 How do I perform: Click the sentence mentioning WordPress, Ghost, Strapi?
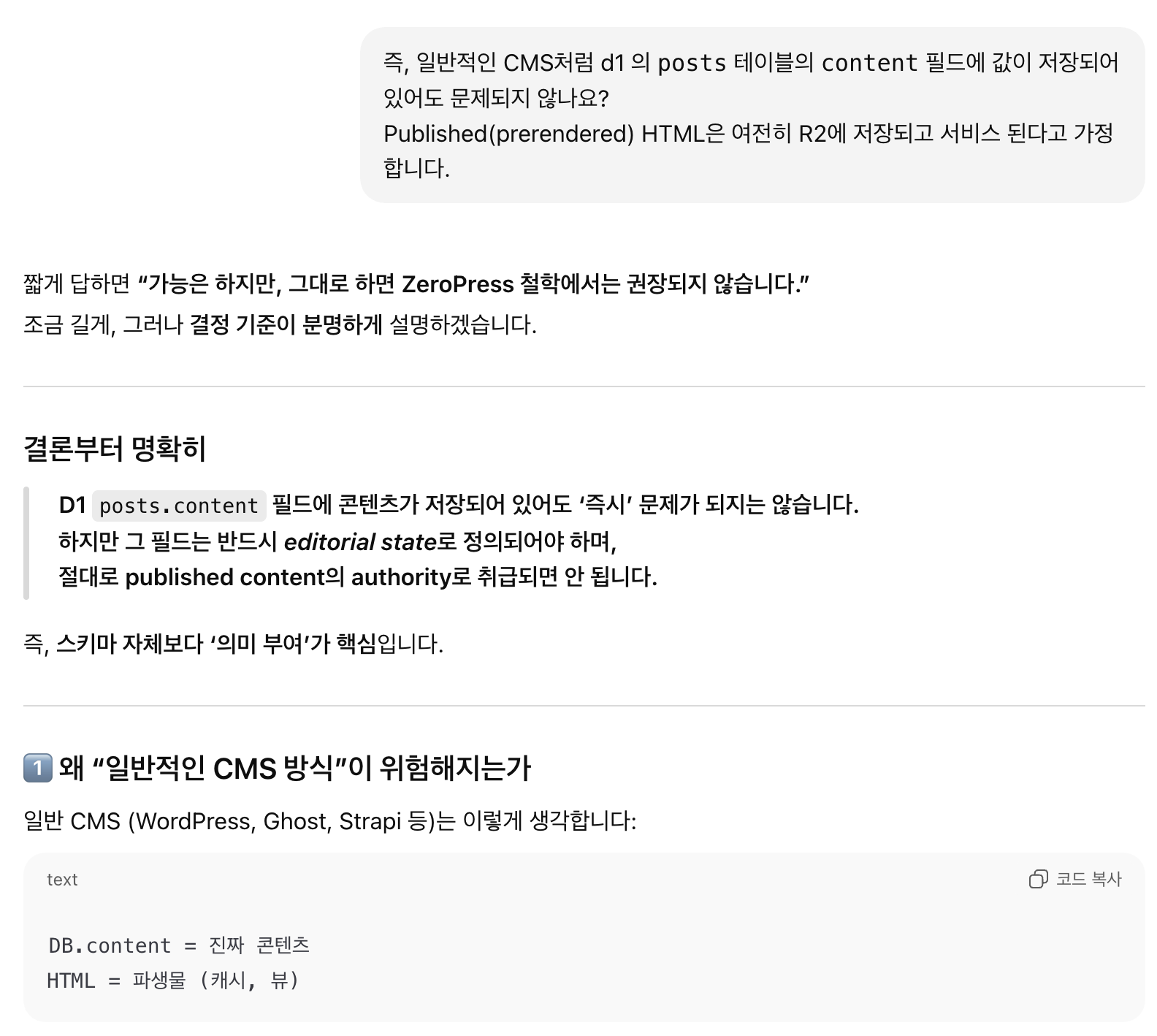tap(329, 821)
